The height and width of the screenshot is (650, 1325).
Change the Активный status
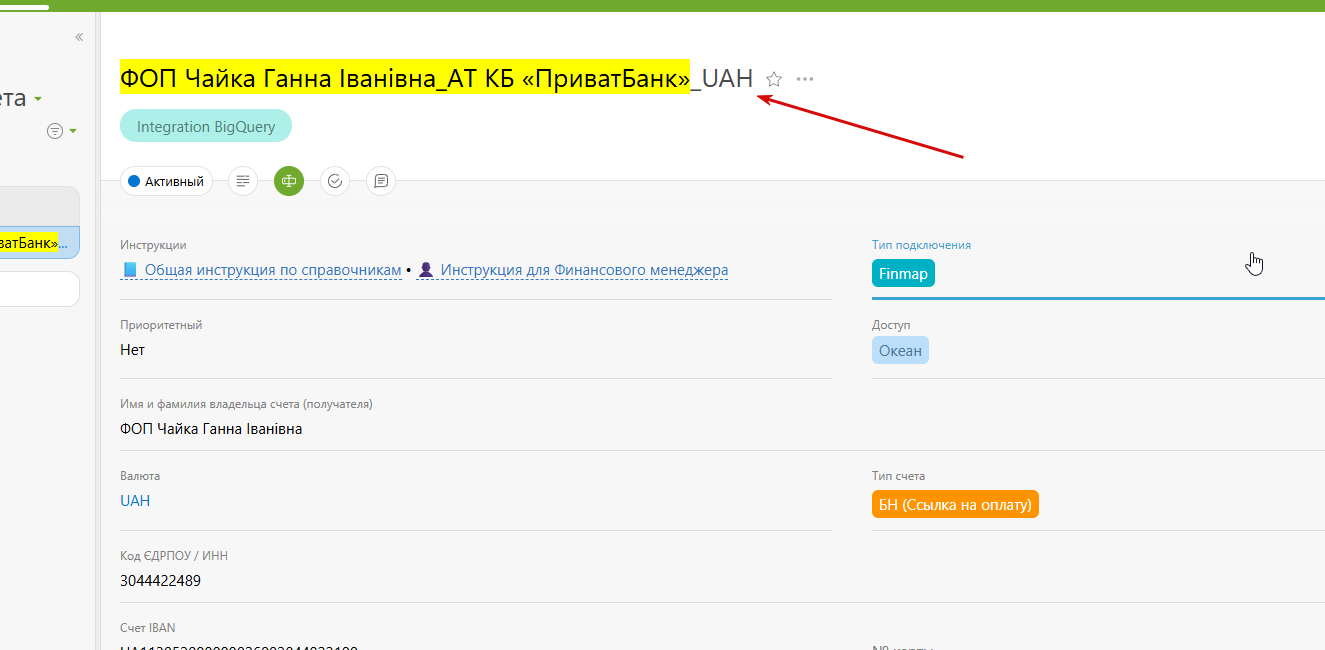[166, 181]
